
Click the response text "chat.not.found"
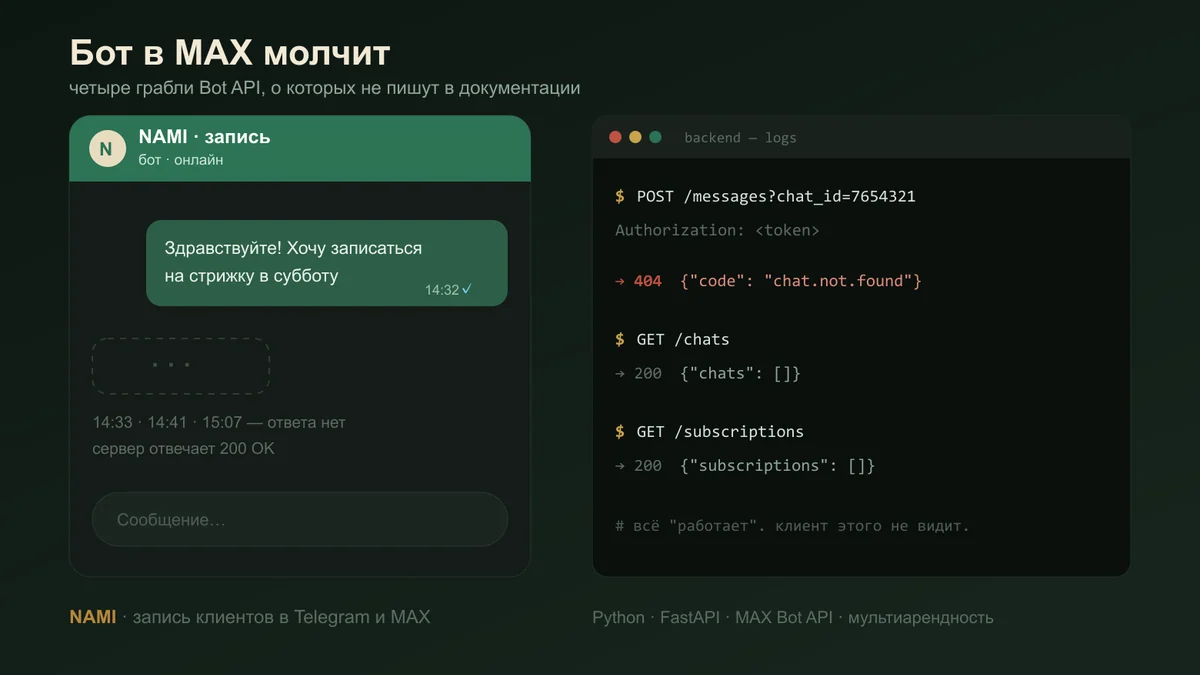coord(838,281)
